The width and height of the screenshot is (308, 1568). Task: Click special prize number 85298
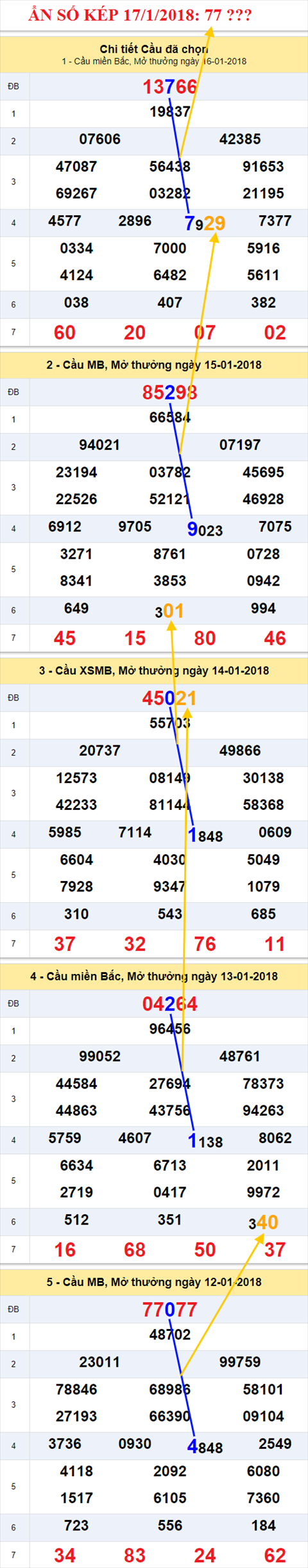(169, 392)
